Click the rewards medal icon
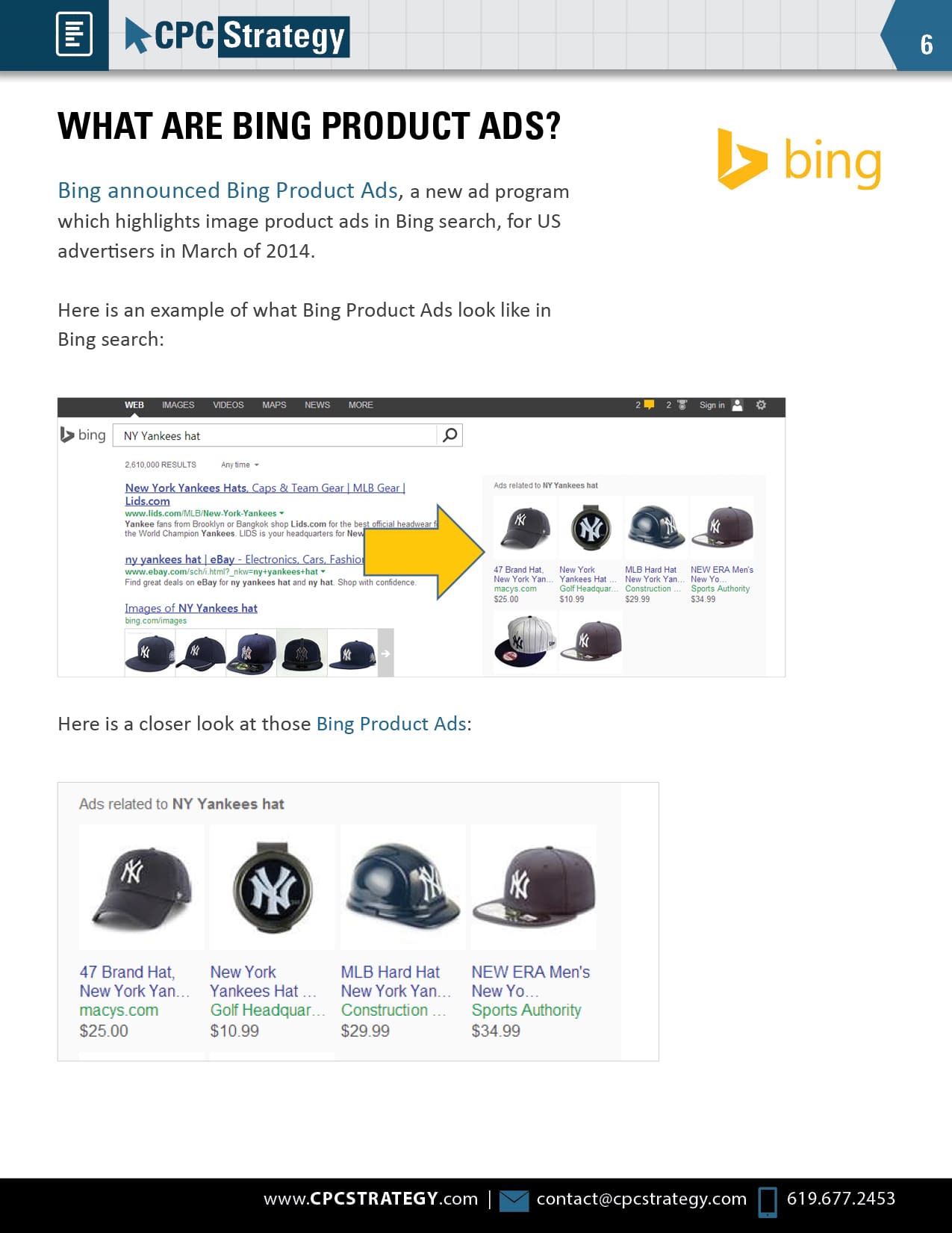This screenshot has height=1233, width=952. (x=682, y=405)
